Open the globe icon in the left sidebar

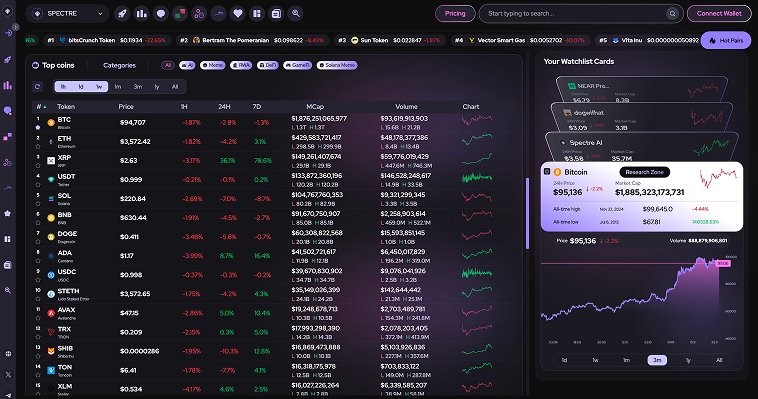click(8, 354)
